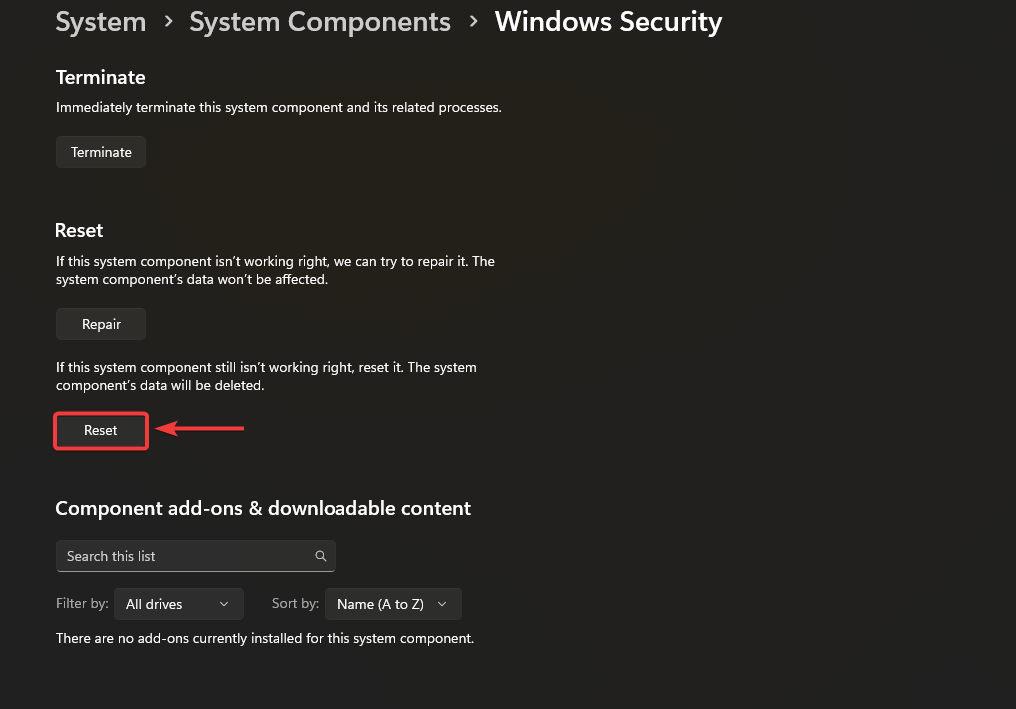The width and height of the screenshot is (1016, 709).
Task: Click the chevron arrow beside Name (A to Z)
Action: pos(442,604)
